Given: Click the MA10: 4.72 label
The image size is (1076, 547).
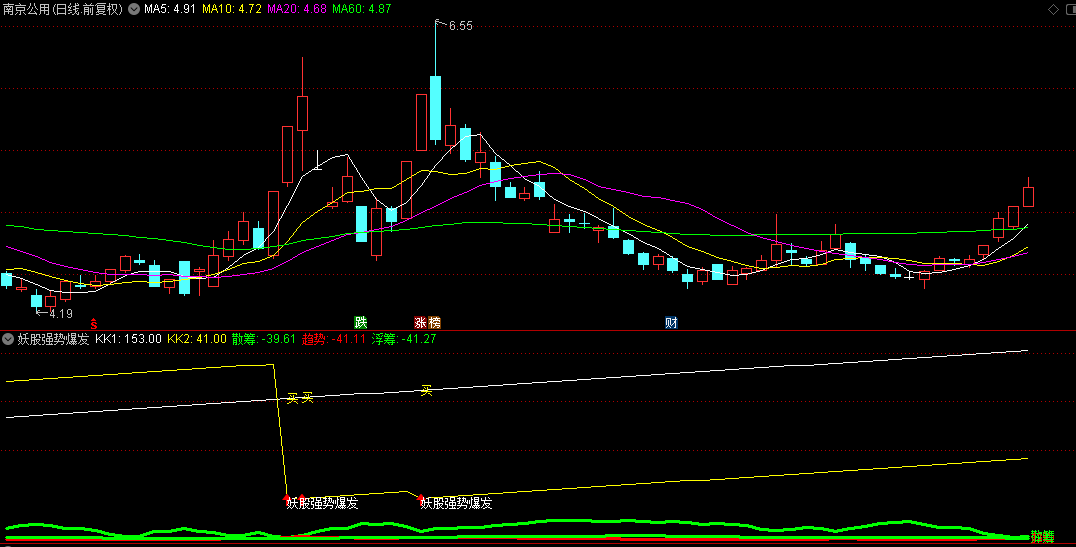Looking at the screenshot, I should pyautogui.click(x=231, y=9).
